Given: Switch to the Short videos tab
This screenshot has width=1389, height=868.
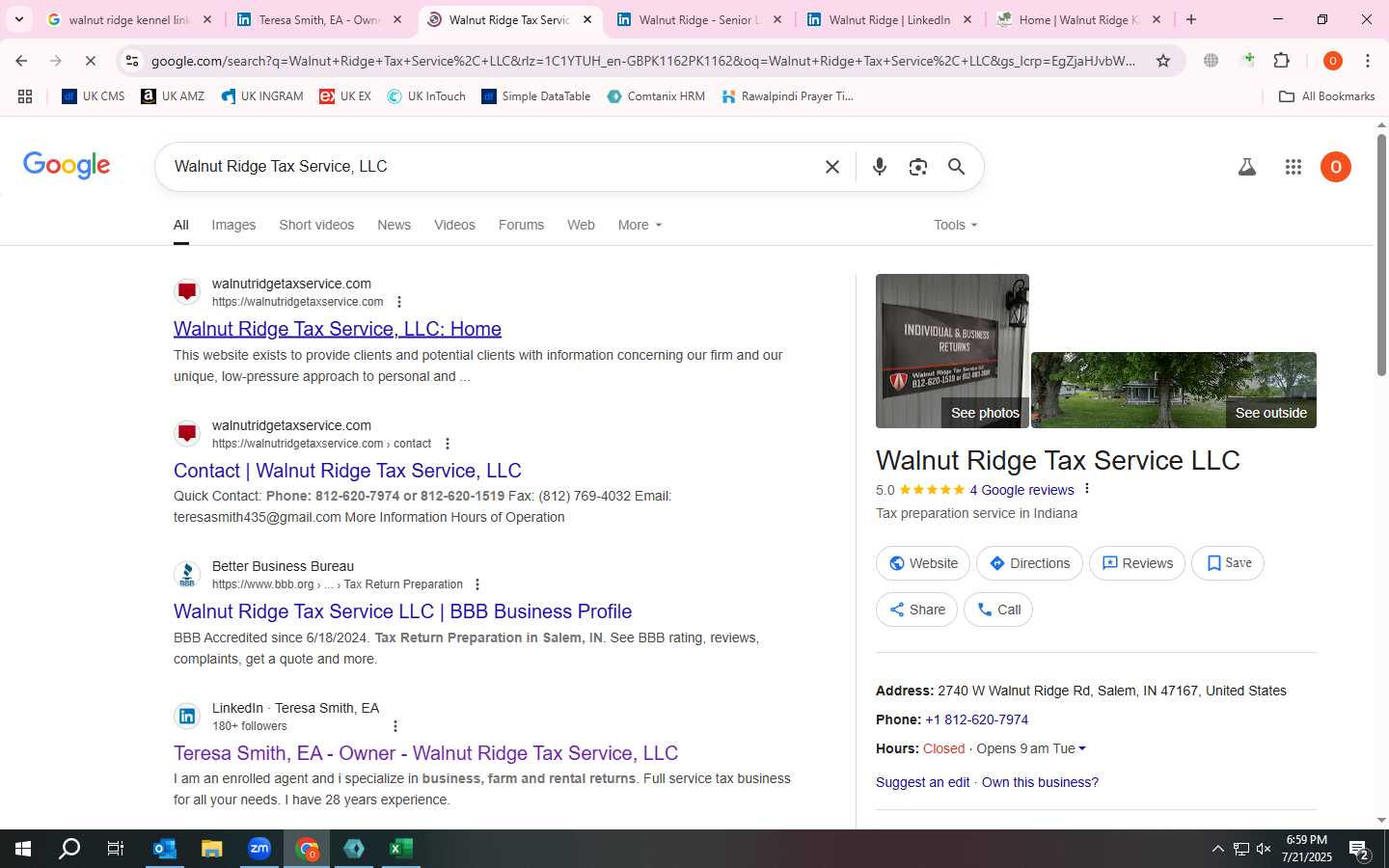Looking at the screenshot, I should pos(316,225).
